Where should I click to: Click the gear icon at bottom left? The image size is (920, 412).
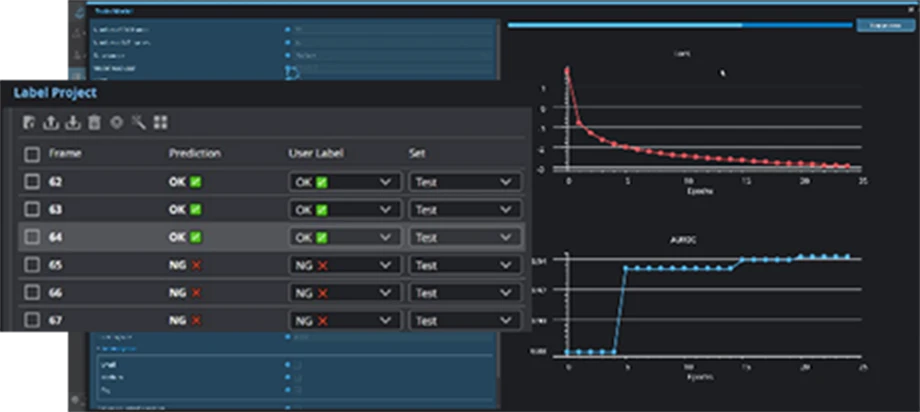[x=75, y=400]
